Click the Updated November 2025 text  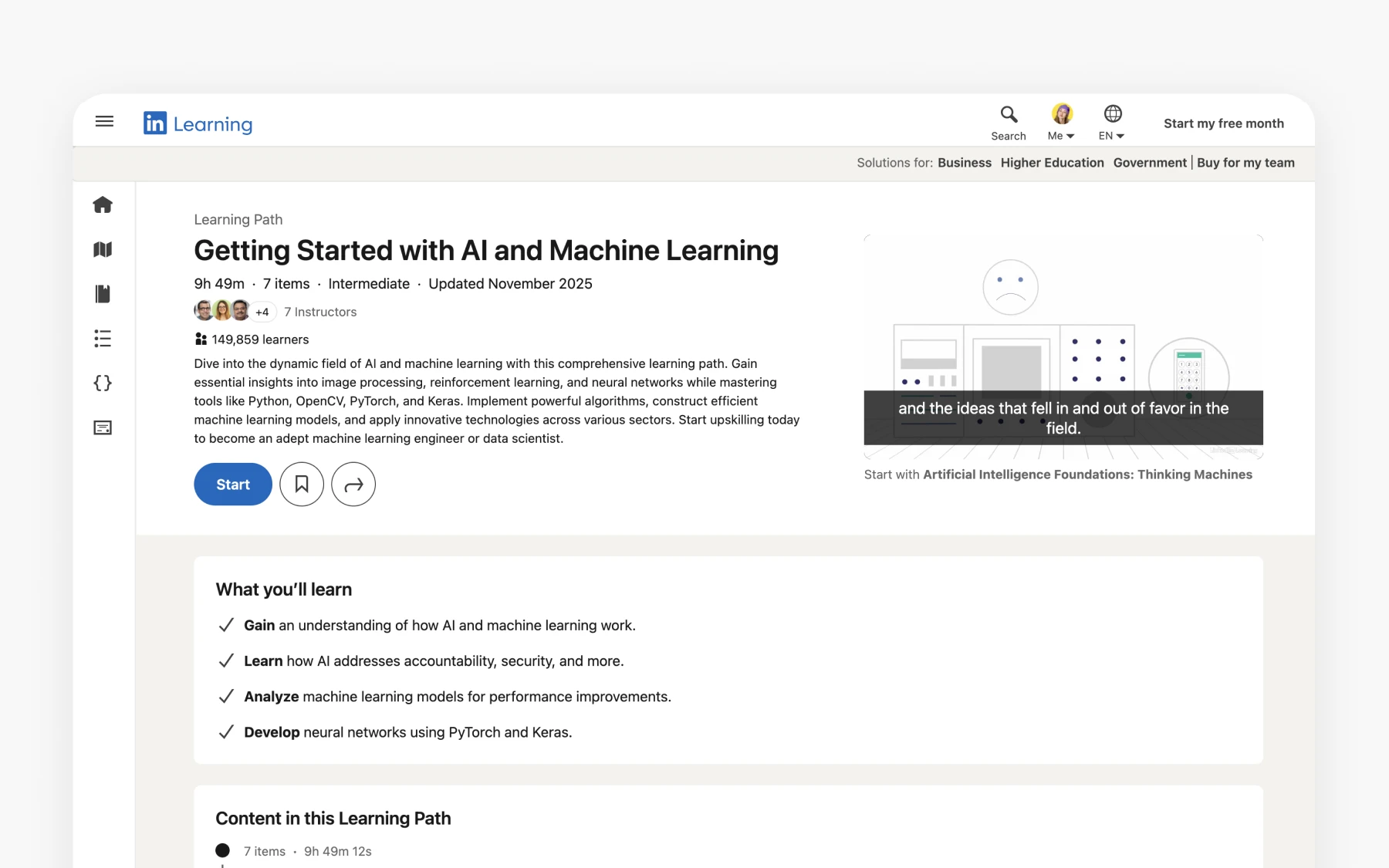(510, 284)
